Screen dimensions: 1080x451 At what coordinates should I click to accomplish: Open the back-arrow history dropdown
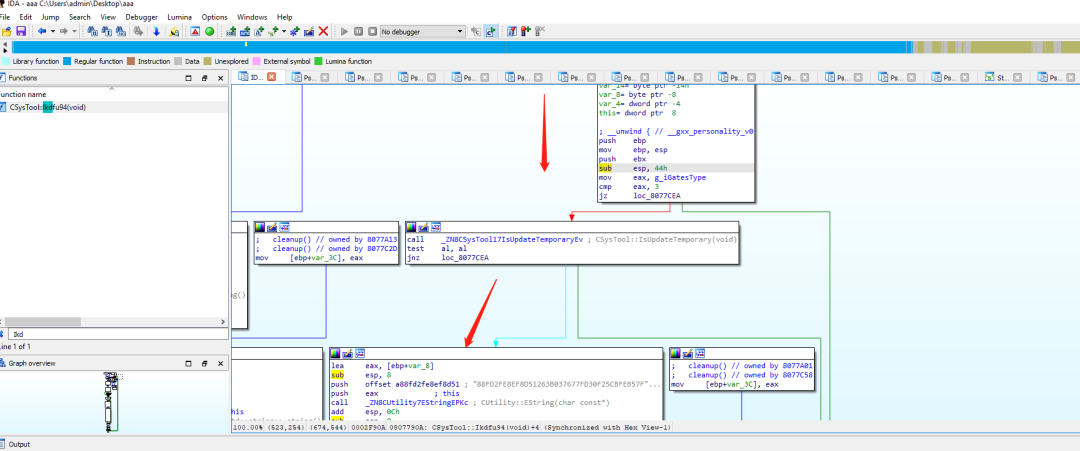[x=52, y=31]
